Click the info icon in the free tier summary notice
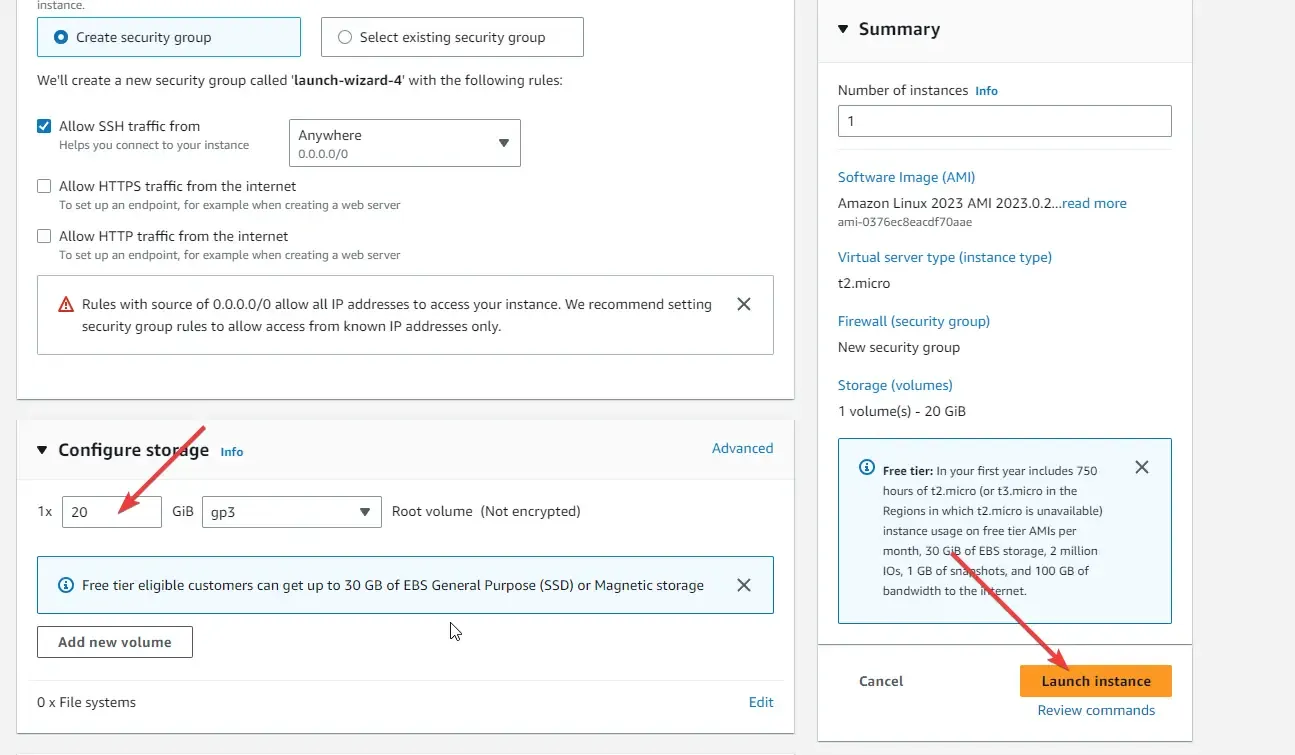 [866, 467]
